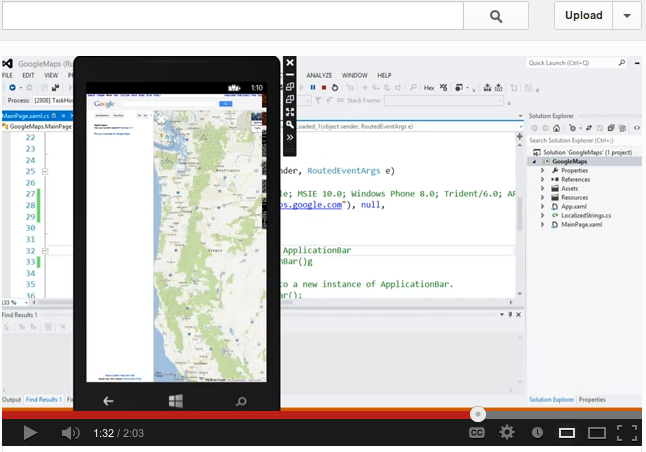646x452 pixels.
Task: Click the Watch Later clock icon
Action: point(537,433)
